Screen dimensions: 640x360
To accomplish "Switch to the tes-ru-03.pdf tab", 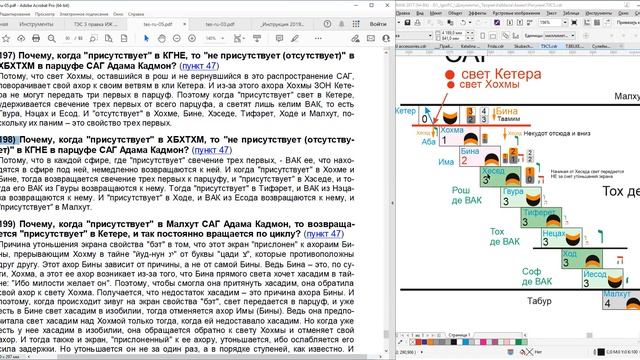I will pos(220,24).
